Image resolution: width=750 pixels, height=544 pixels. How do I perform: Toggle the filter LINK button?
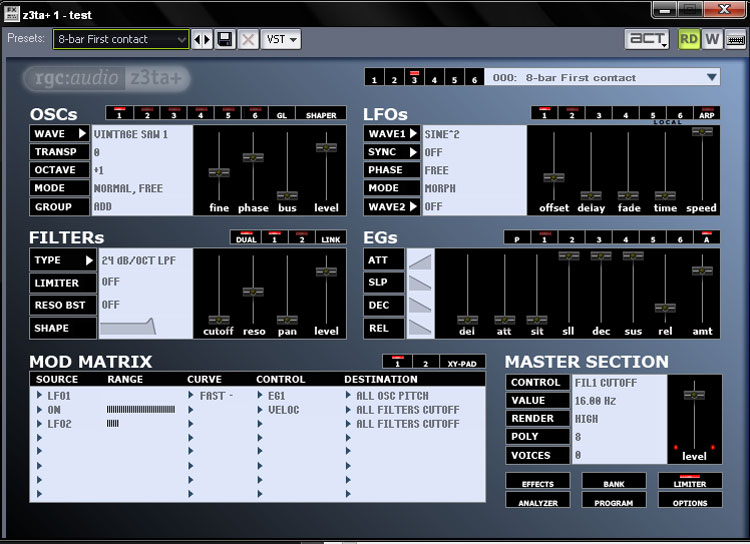tap(331, 237)
